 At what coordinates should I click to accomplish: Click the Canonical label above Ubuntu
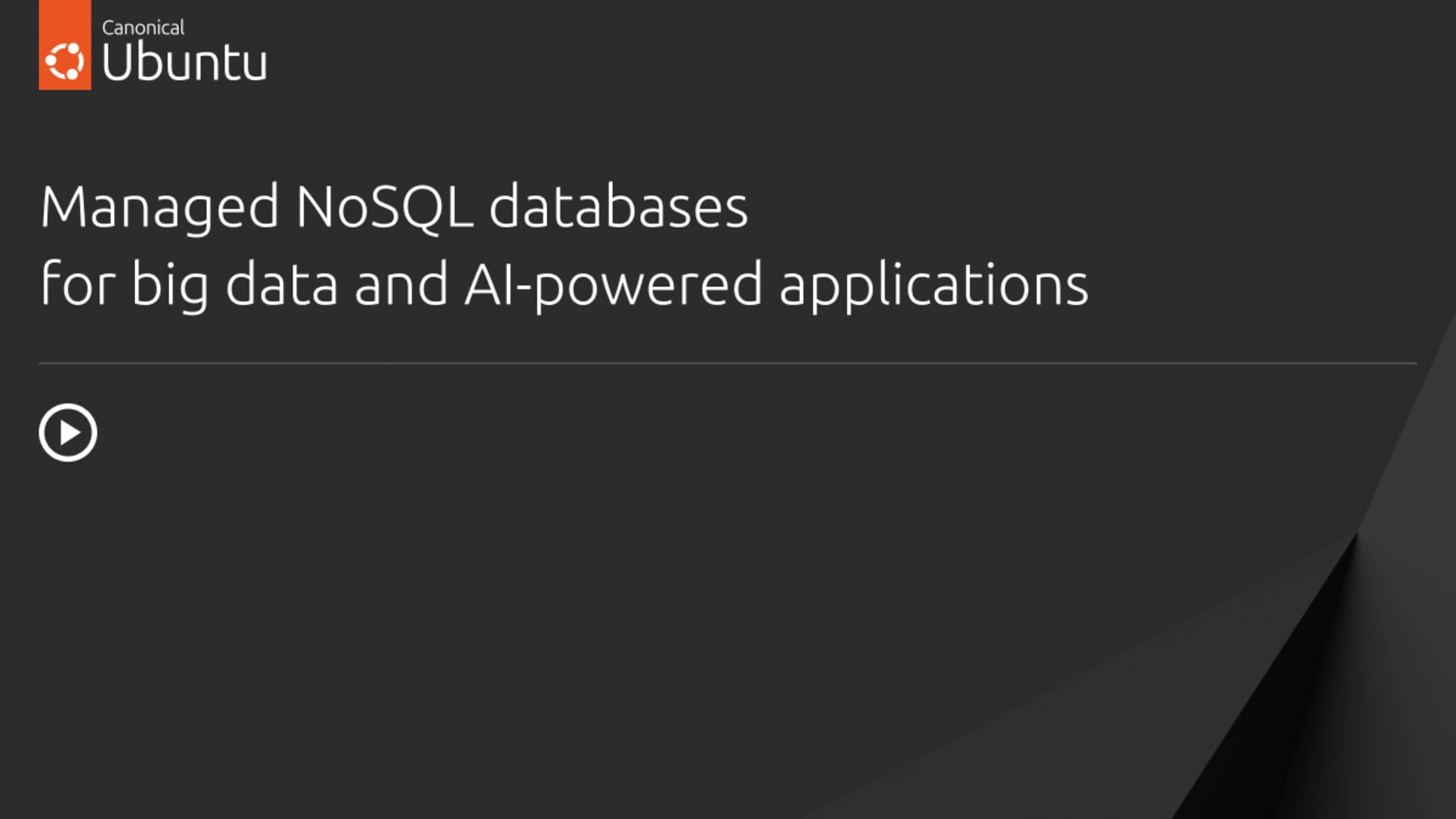143,27
